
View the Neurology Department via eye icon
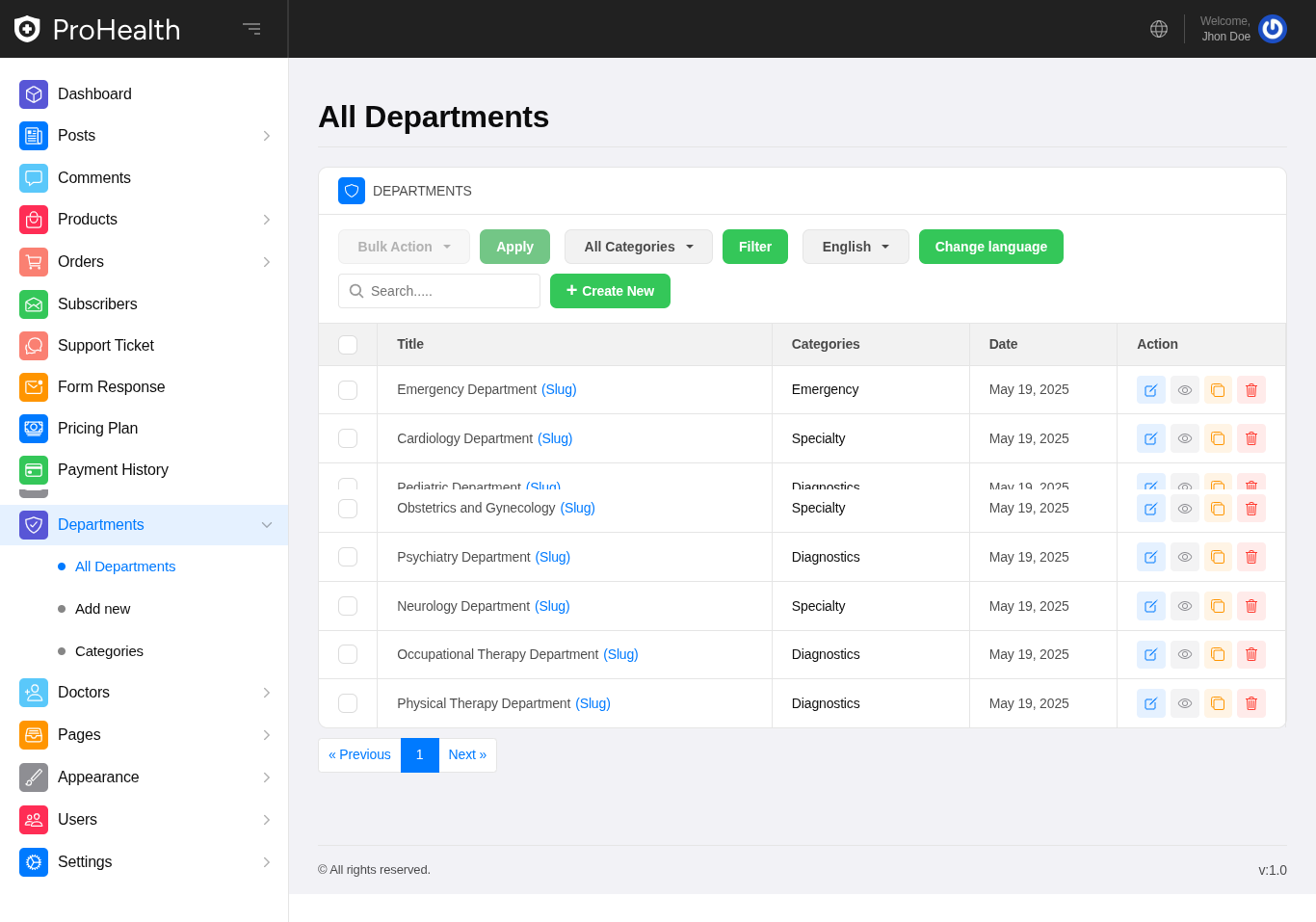1184,606
